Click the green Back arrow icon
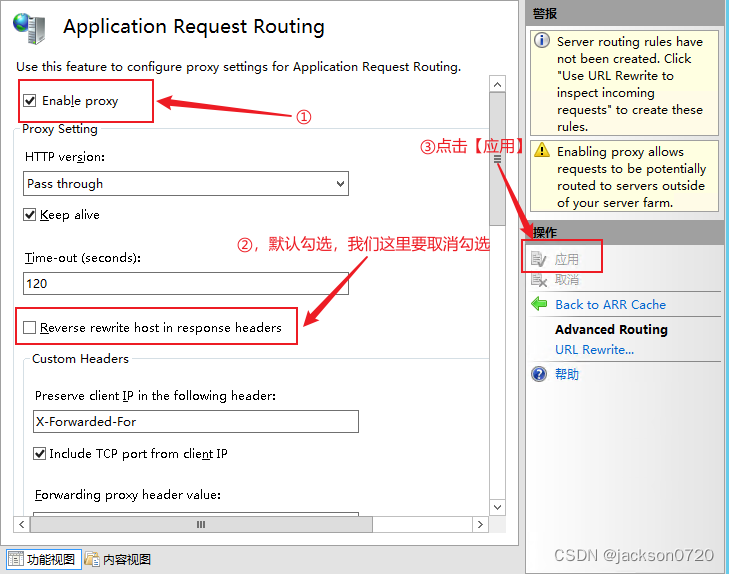Viewport: 729px width, 574px height. [540, 304]
